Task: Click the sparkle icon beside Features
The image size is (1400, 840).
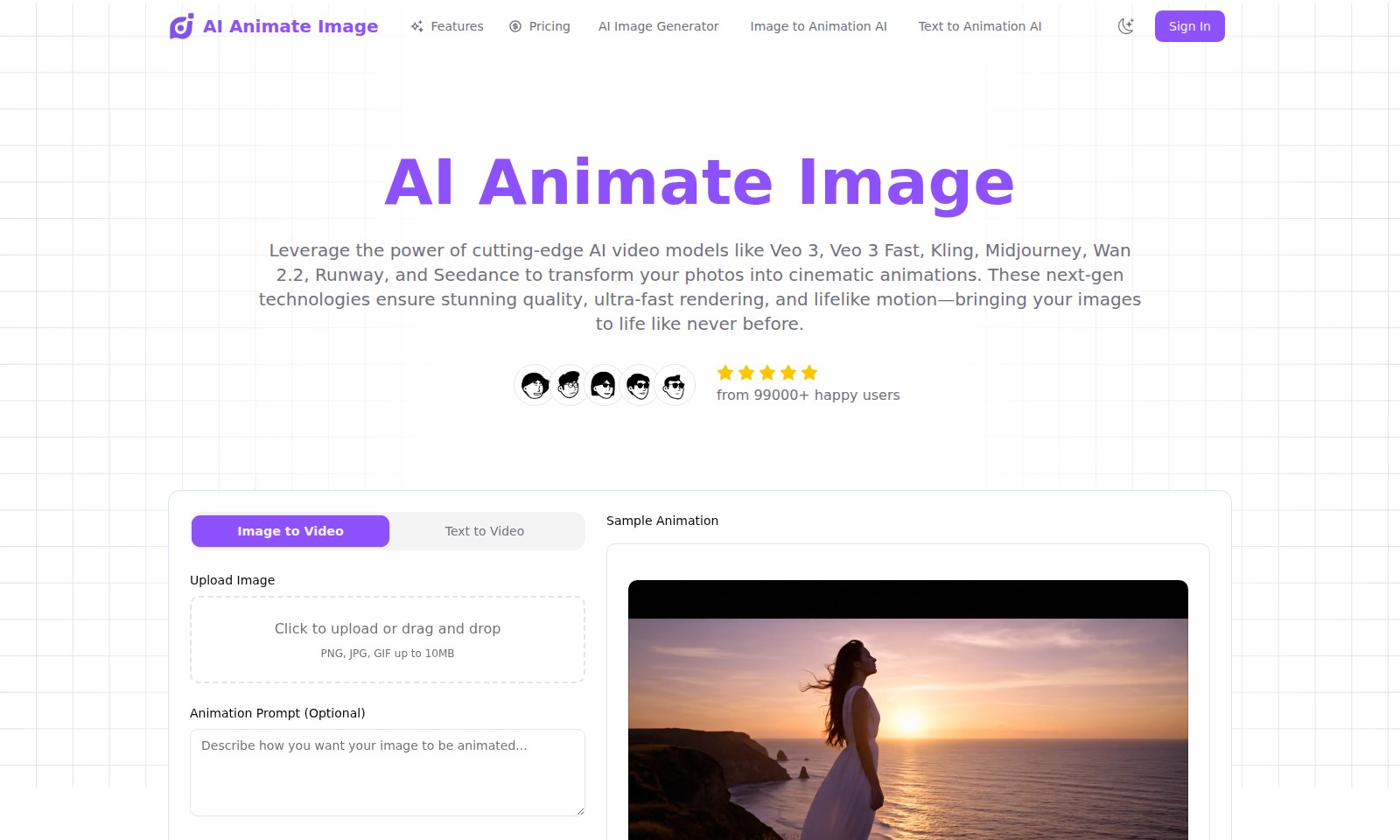Action: point(416,26)
